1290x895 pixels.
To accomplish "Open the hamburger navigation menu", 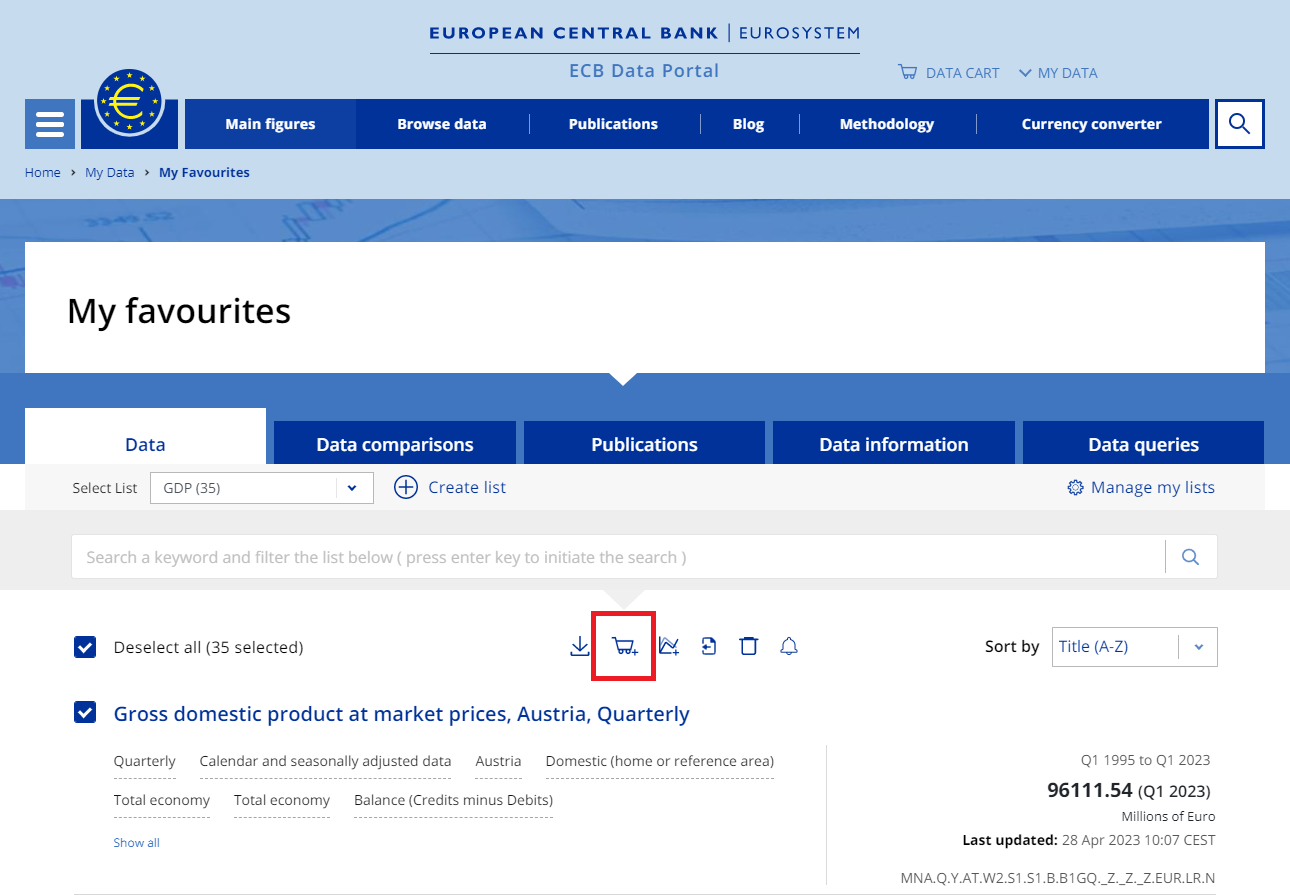I will pyautogui.click(x=49, y=123).
